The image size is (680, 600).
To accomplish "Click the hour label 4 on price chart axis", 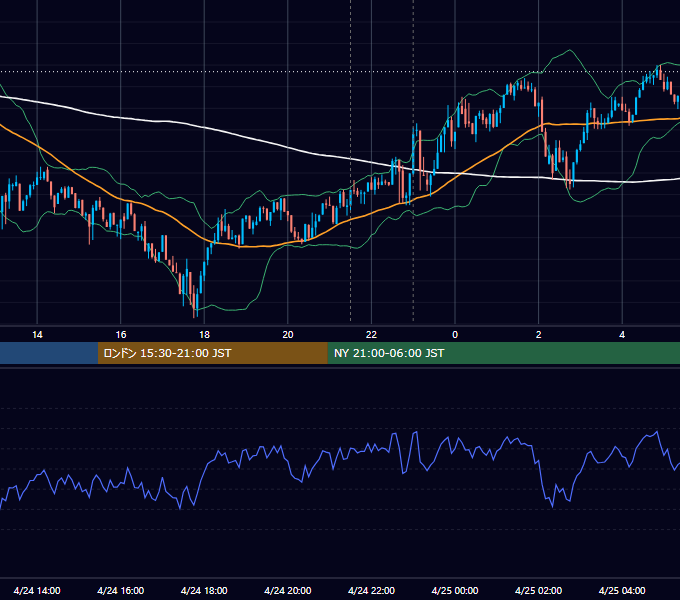I will (622, 335).
